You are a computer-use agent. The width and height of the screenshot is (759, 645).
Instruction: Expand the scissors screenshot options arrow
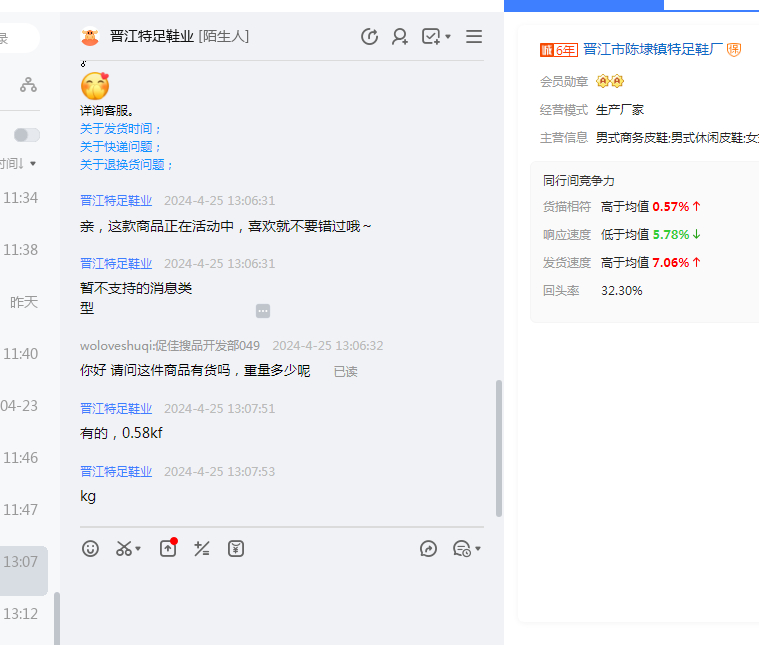pos(138,549)
